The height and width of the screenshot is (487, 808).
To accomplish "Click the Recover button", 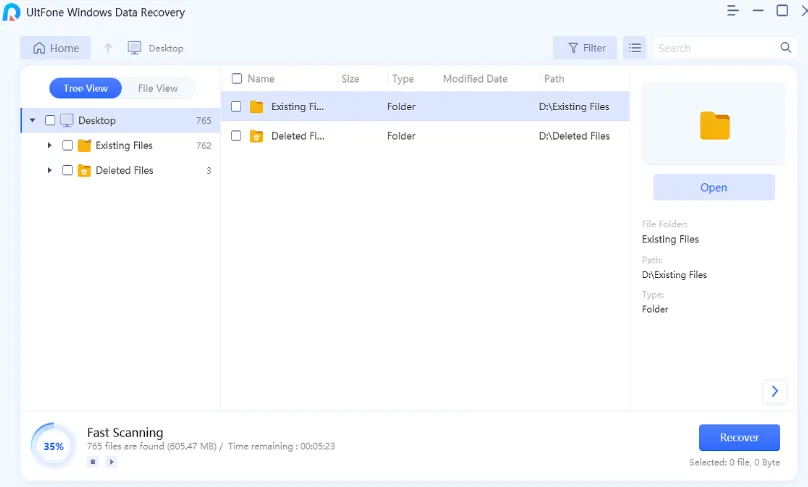I will click(739, 438).
